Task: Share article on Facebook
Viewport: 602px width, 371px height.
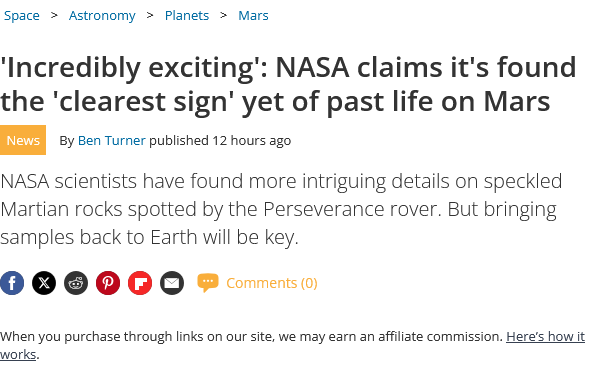Action: click(12, 283)
